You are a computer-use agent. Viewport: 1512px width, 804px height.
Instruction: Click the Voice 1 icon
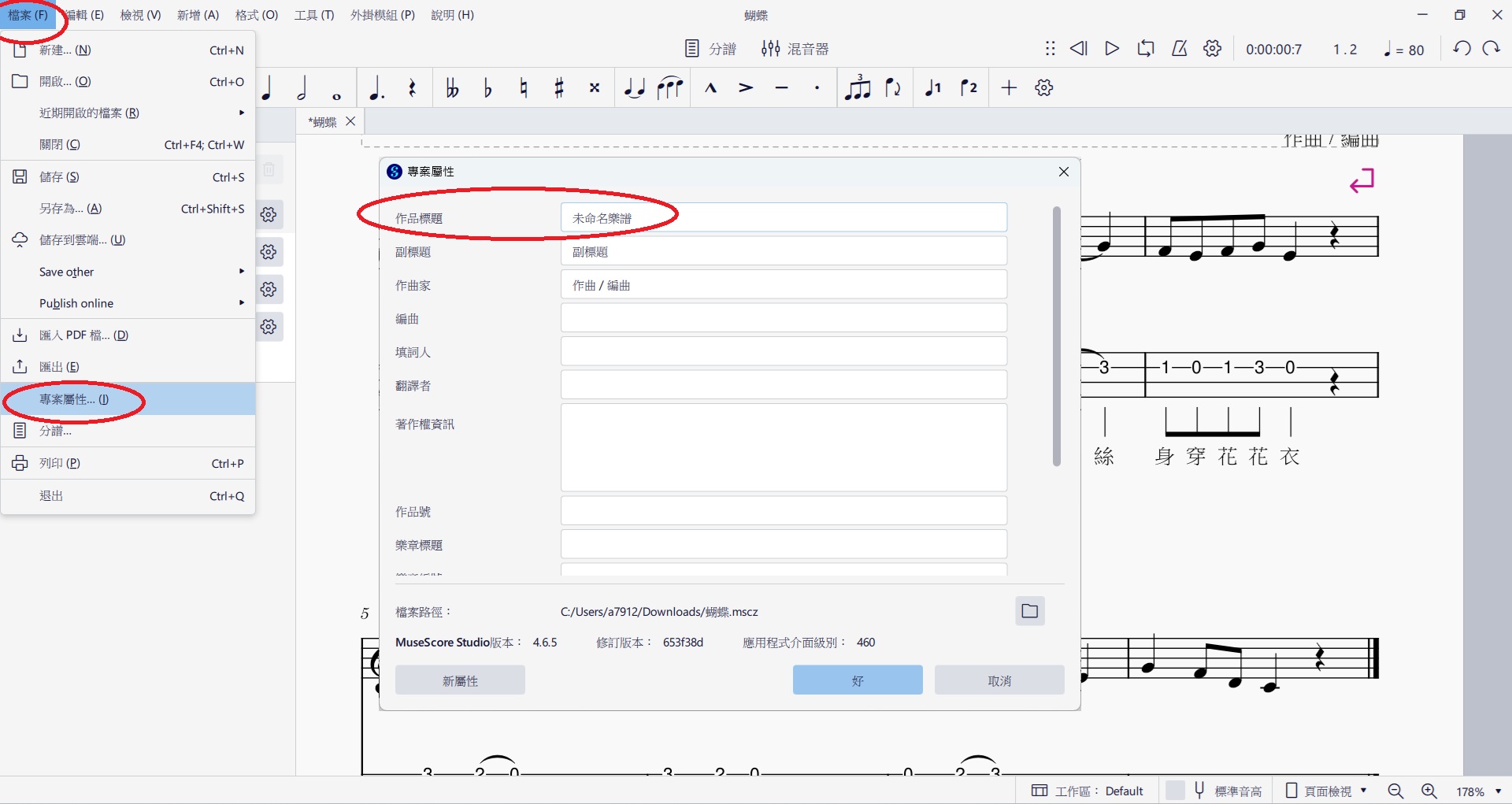tap(933, 88)
